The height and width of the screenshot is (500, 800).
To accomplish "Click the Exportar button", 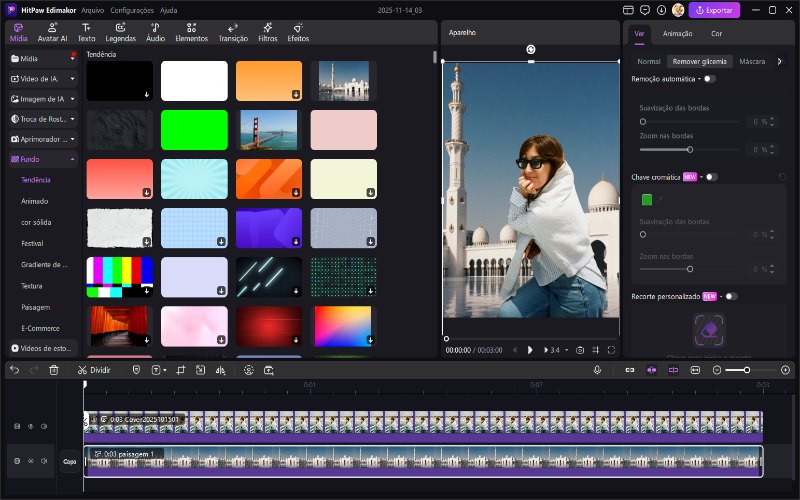I will tap(714, 10).
